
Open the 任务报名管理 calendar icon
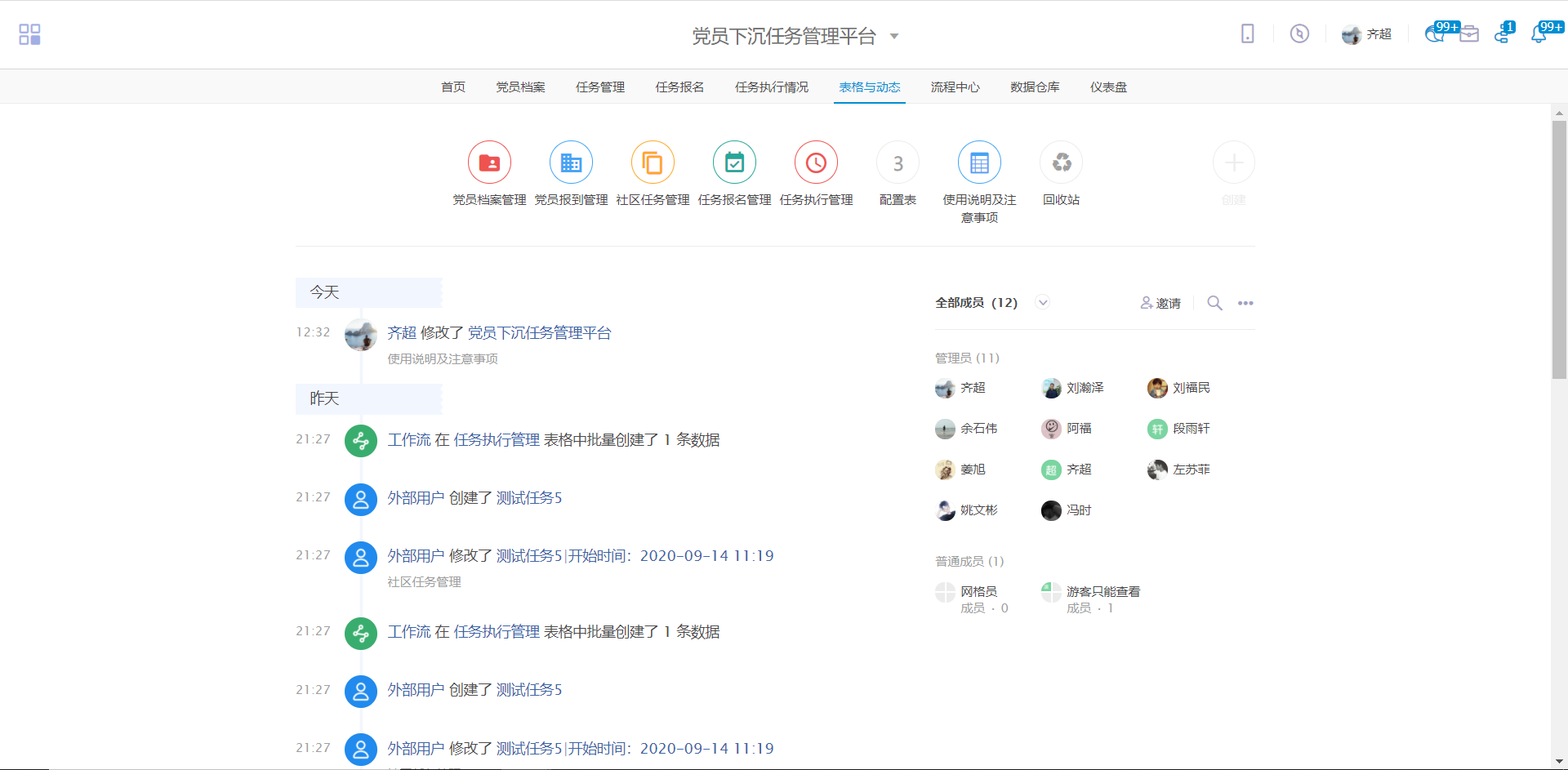pyautogui.click(x=734, y=163)
